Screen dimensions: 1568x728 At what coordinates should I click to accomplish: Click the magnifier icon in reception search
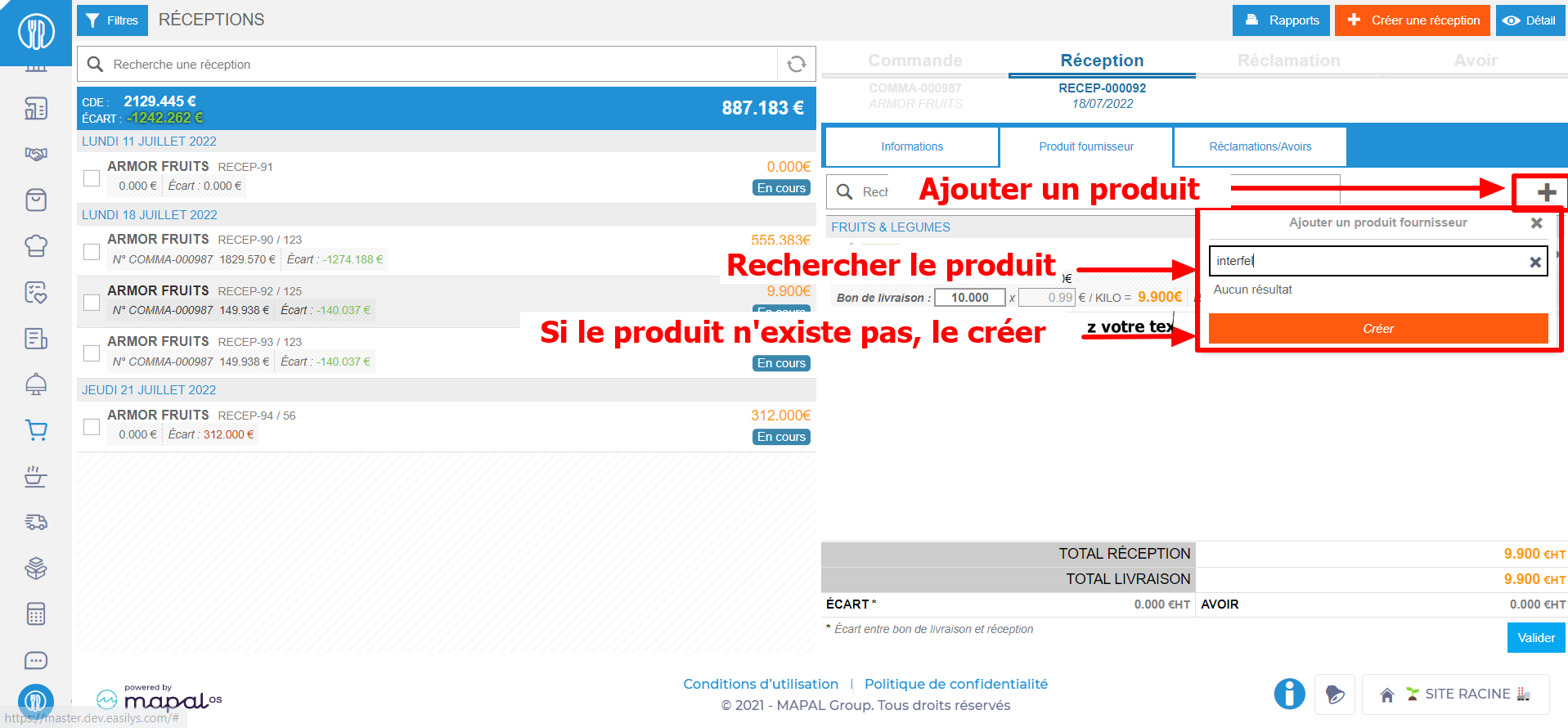(95, 64)
